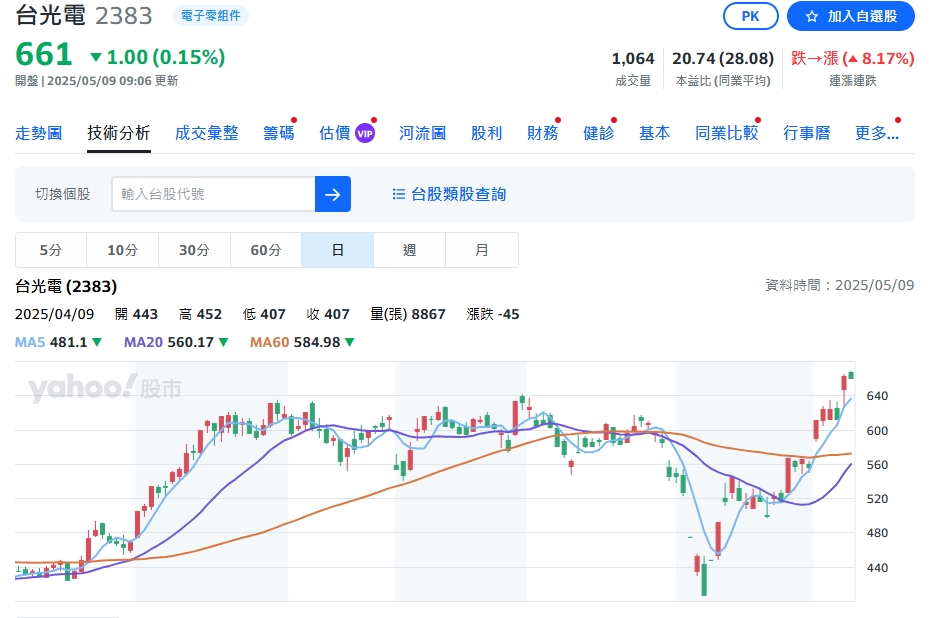Click the 本益比 20.74 (28.08) value

tap(723, 59)
